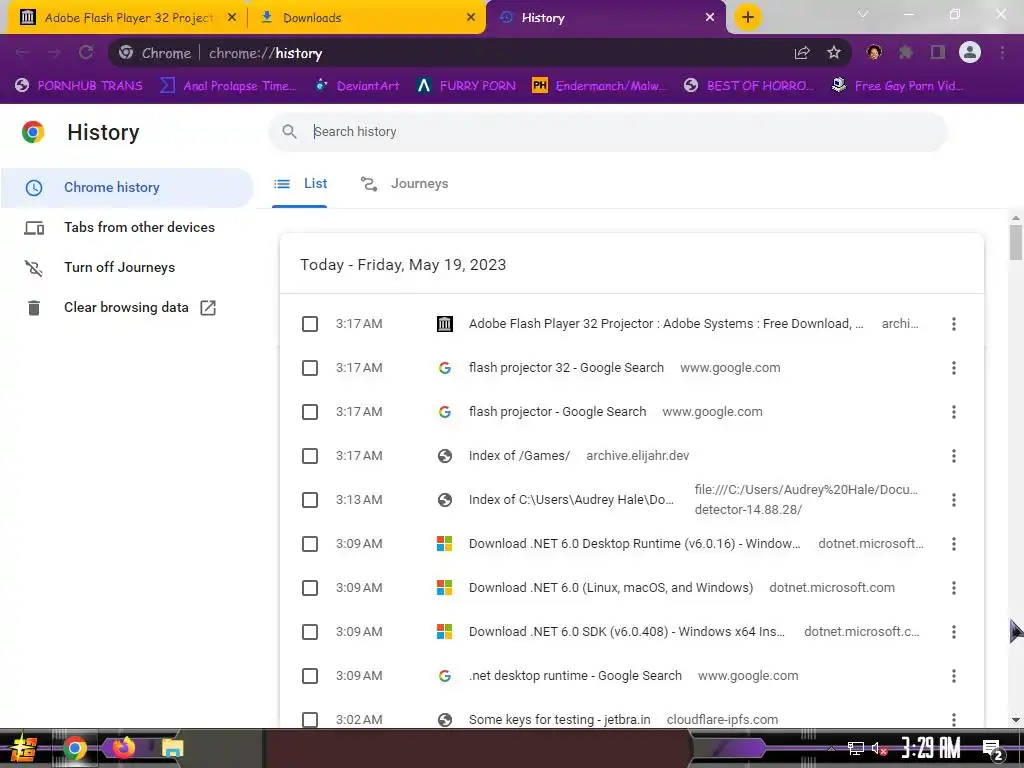
Task: Open File Explorer from the taskbar
Action: click(x=172, y=748)
